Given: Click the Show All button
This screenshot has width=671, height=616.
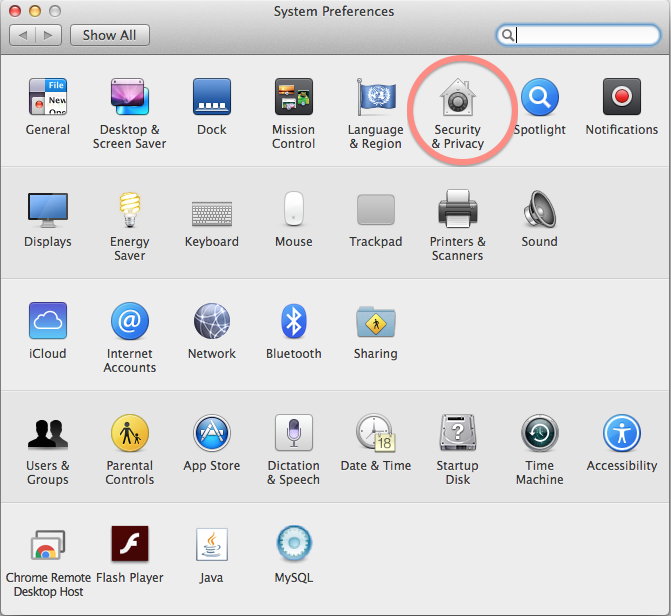Looking at the screenshot, I should point(110,35).
